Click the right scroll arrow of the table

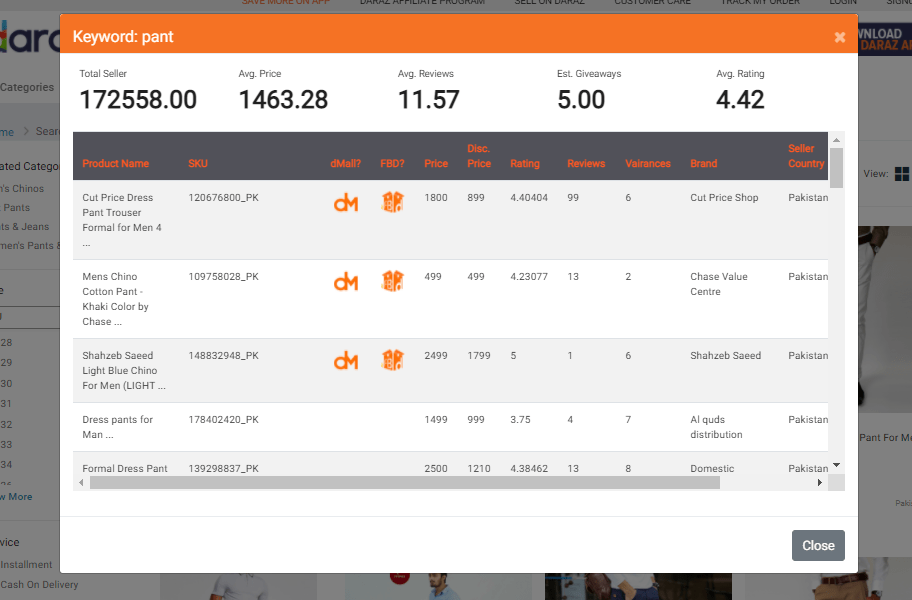pos(819,482)
